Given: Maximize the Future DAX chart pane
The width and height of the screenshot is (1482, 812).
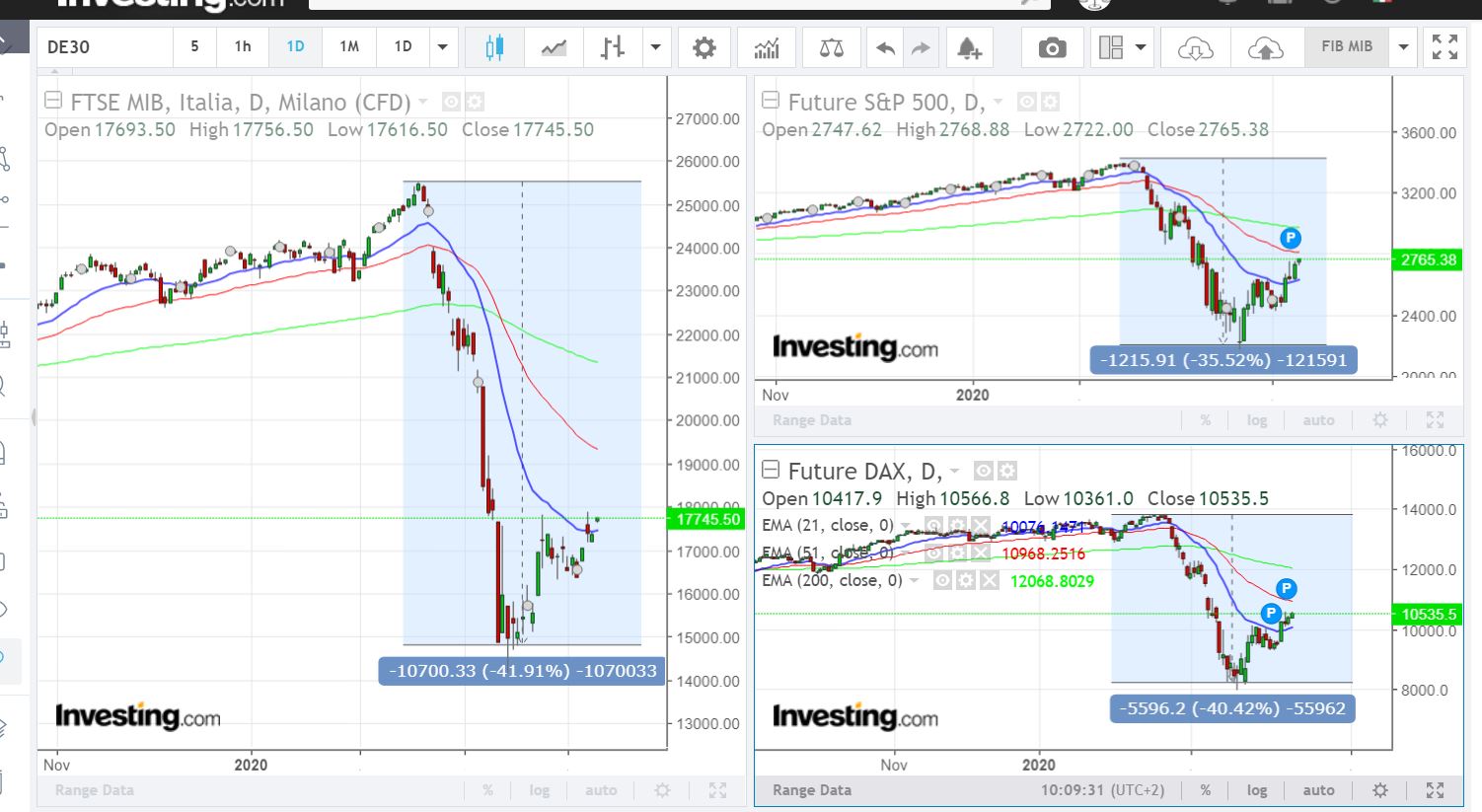Looking at the screenshot, I should pos(1435,790).
